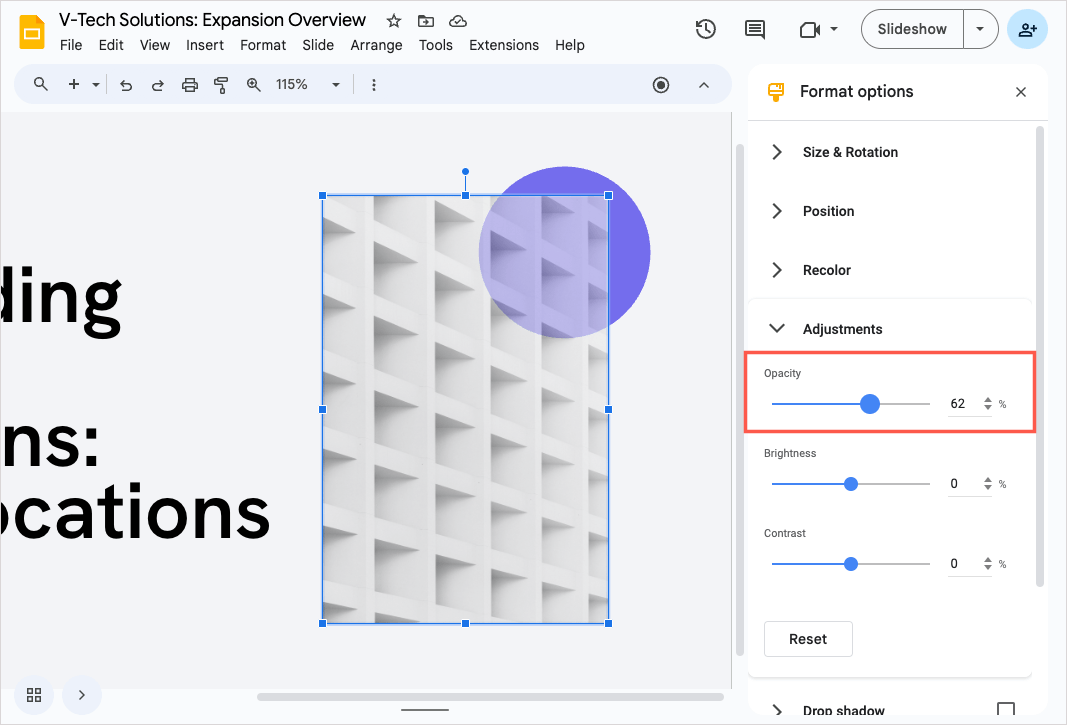Image resolution: width=1067 pixels, height=725 pixels.
Task: Open version history clock icon
Action: tap(706, 29)
